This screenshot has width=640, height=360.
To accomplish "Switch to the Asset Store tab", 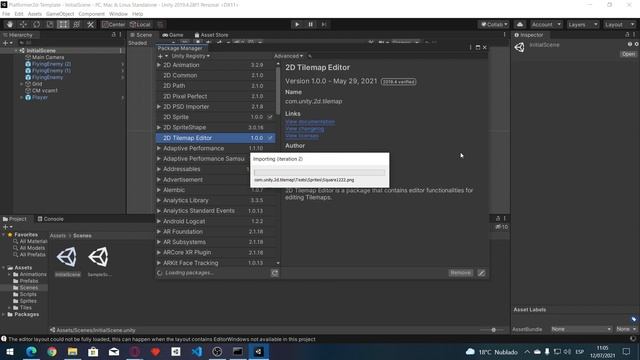I will click(211, 35).
